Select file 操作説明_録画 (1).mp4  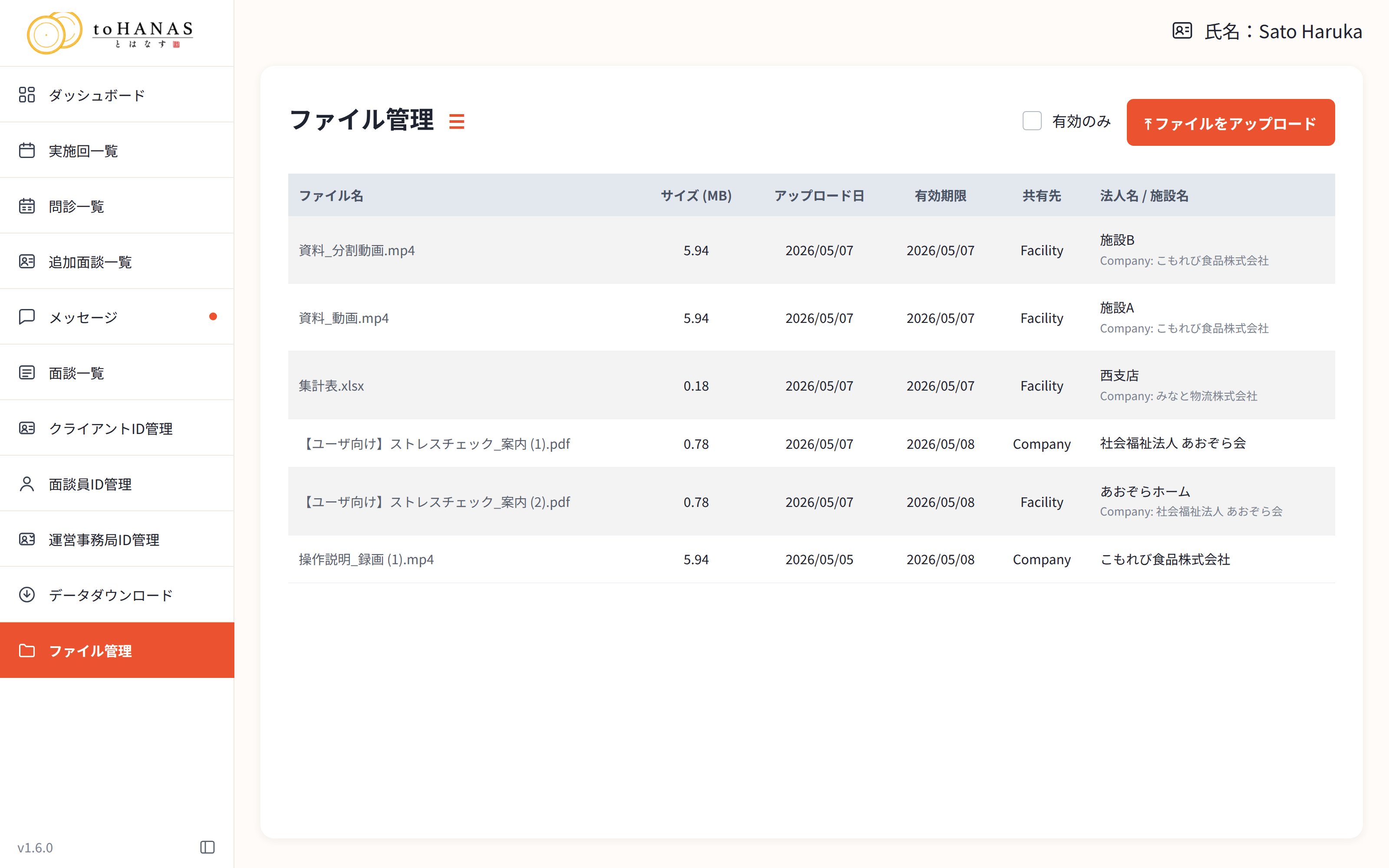(x=366, y=559)
